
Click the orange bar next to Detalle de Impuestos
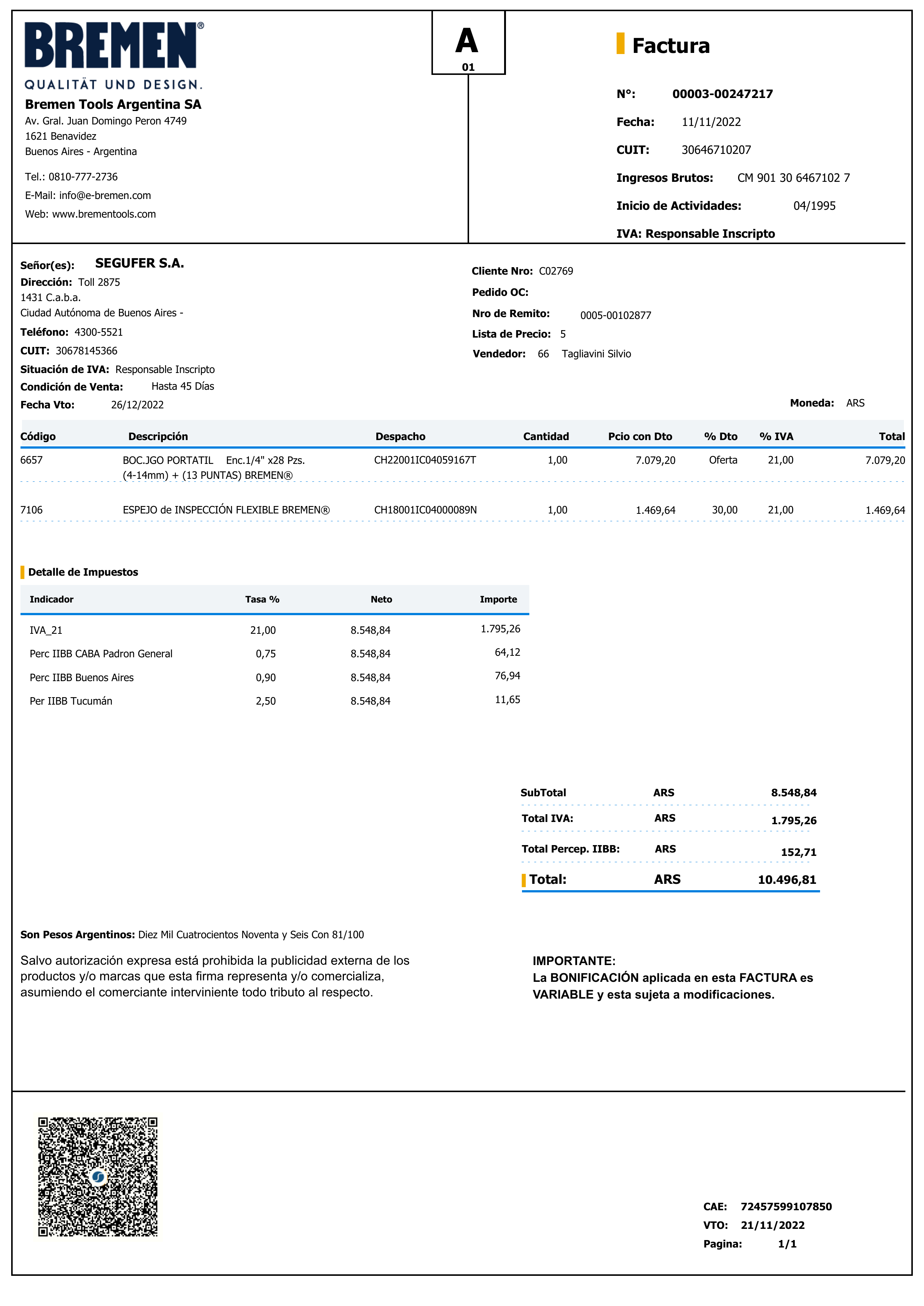pyautogui.click(x=22, y=572)
